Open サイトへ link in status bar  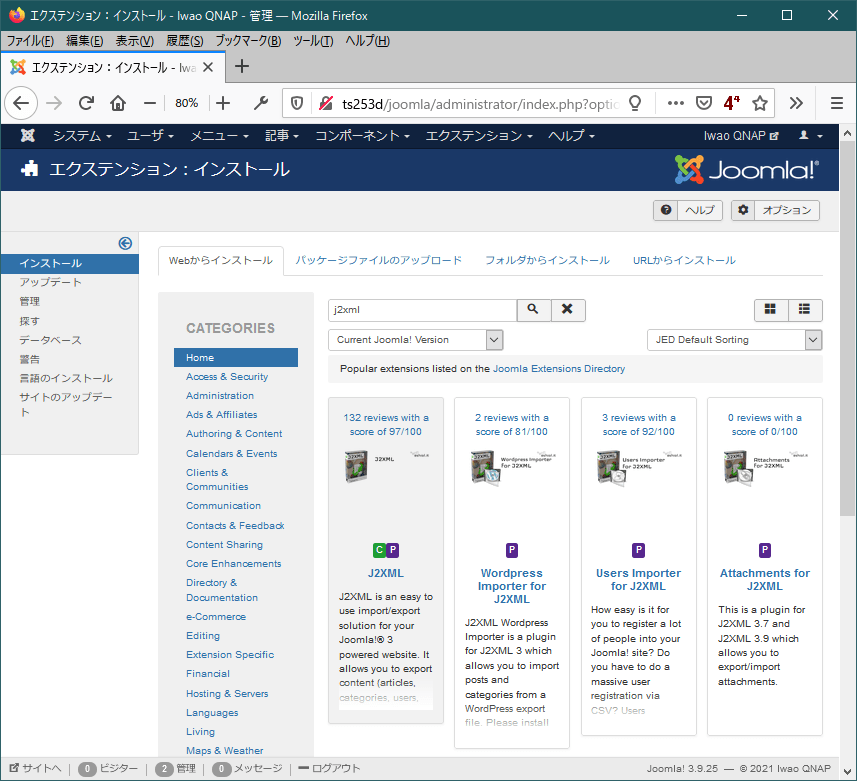(36, 768)
